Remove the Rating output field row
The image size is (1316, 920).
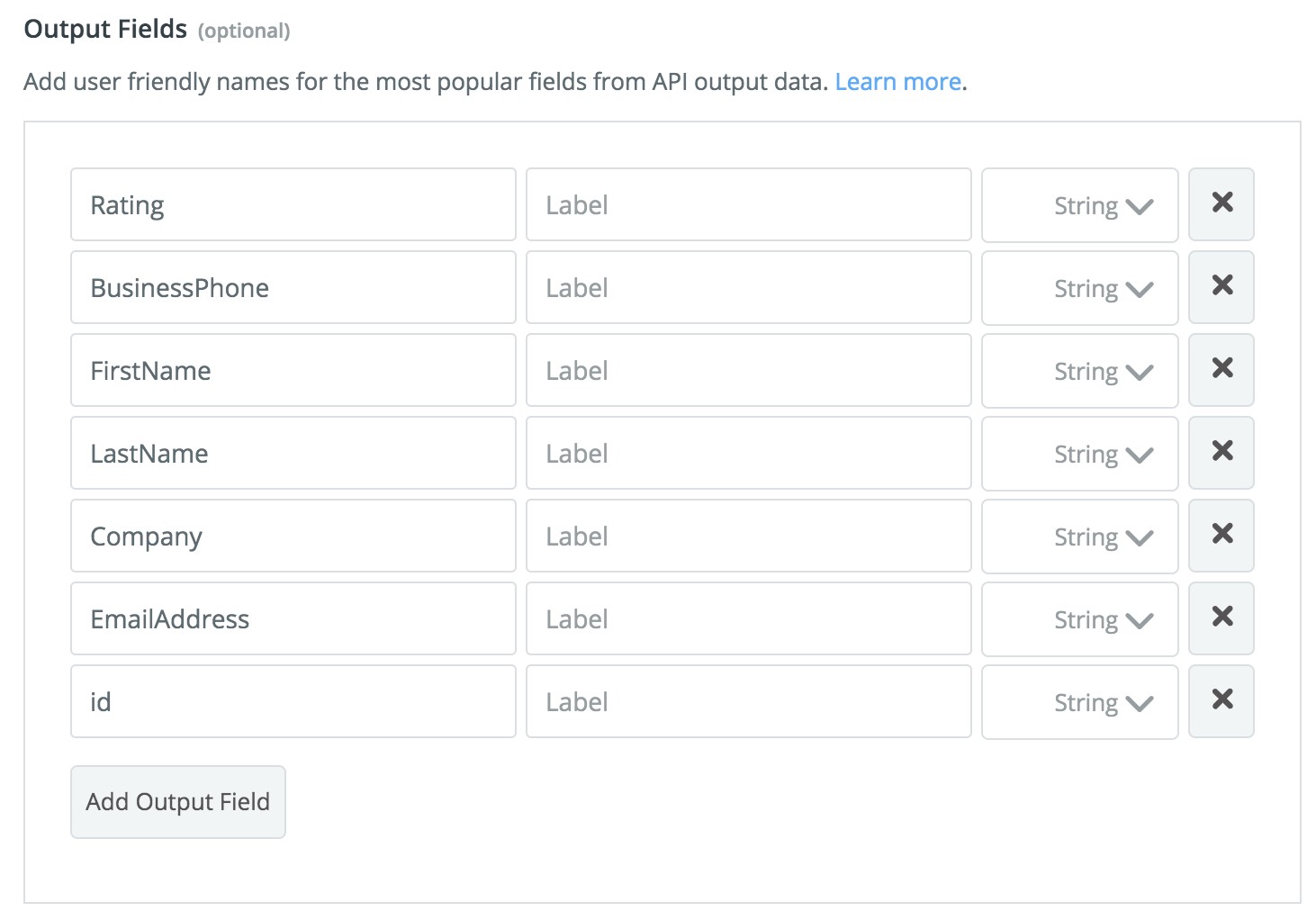click(1221, 204)
